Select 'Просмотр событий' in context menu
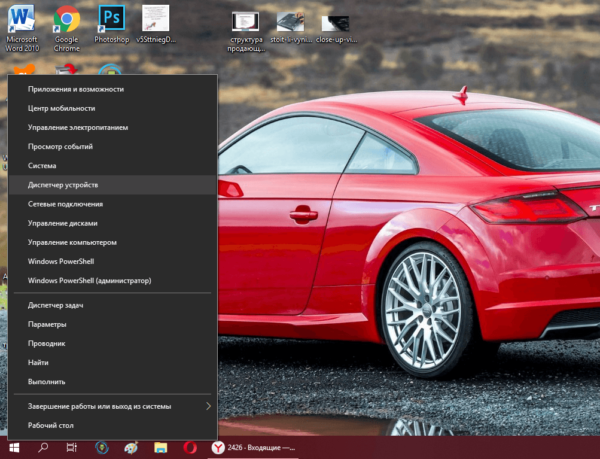Image resolution: width=600 pixels, height=459 pixels. [113, 146]
